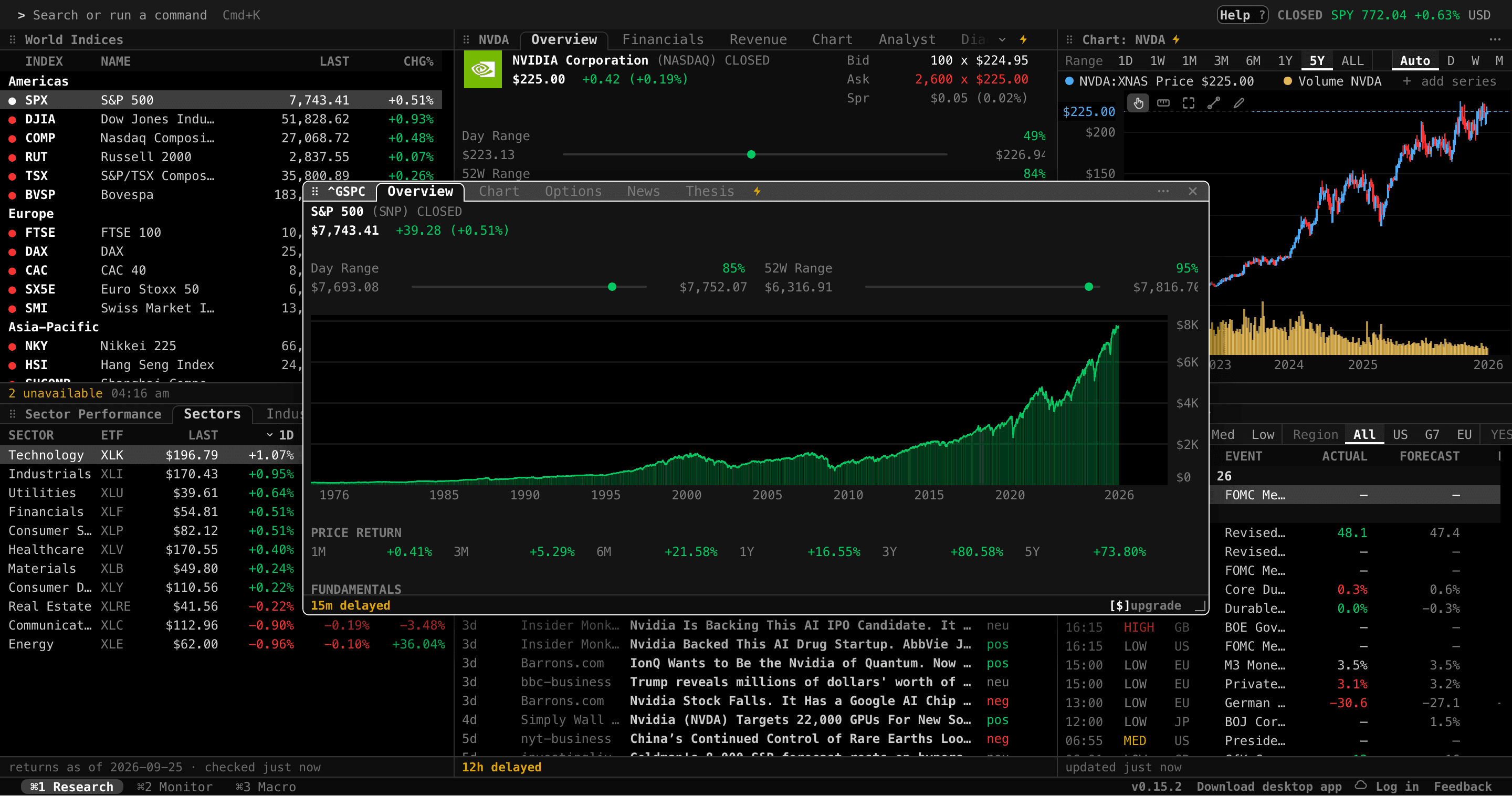Click the red status dot beside FTSE
Viewport: 1512px width, 796px height.
(12, 233)
